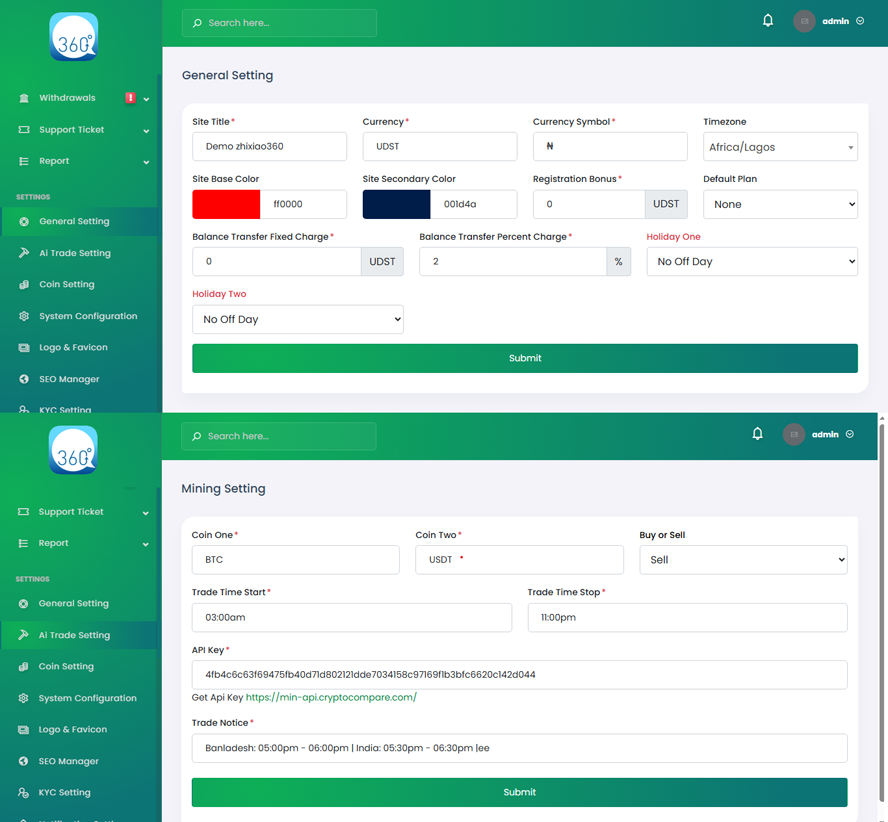This screenshot has width=888, height=822.
Task: Click admin avatar on Mining Setting page
Action: click(793, 435)
